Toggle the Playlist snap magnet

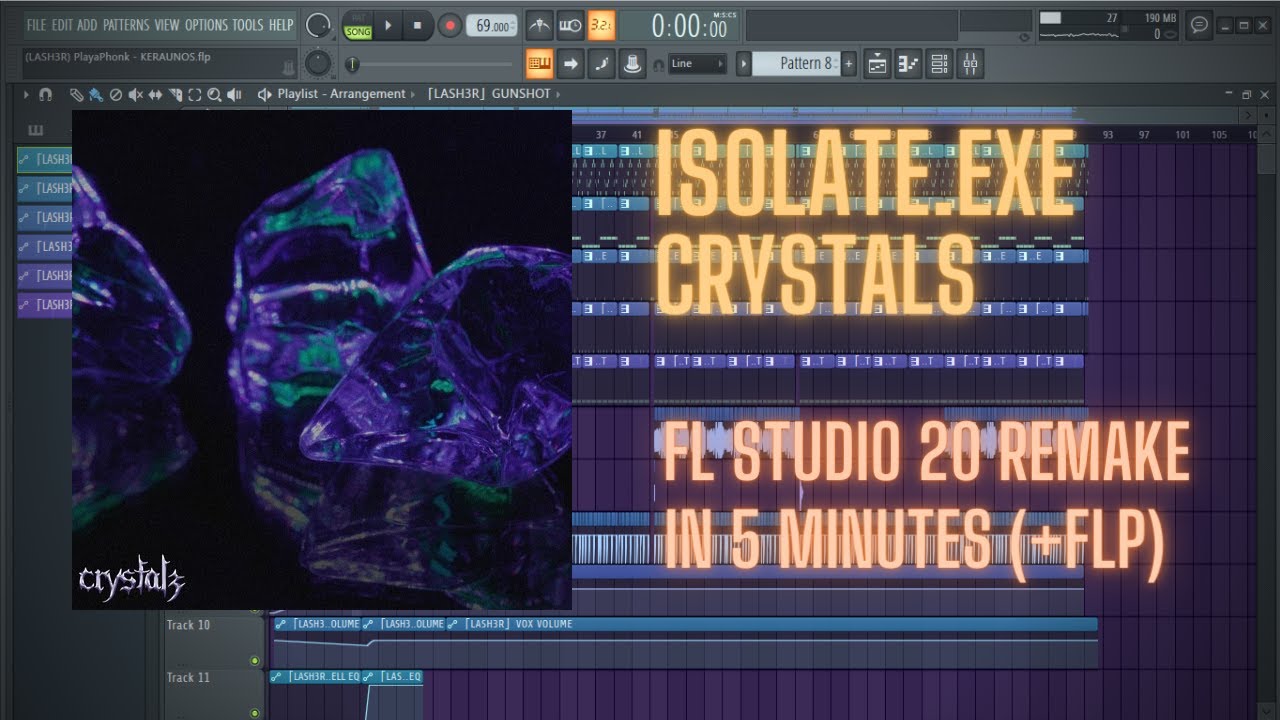45,95
